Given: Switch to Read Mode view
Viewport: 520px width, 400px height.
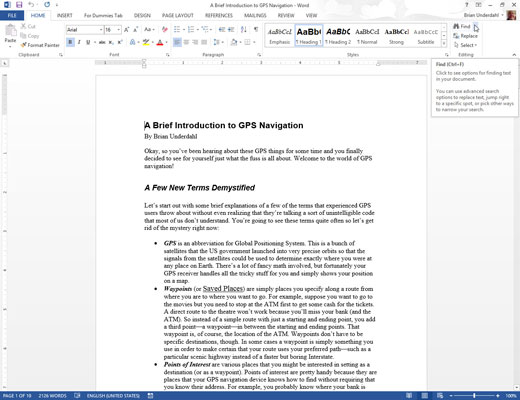Looking at the screenshot, I should pyautogui.click(x=409, y=396).
